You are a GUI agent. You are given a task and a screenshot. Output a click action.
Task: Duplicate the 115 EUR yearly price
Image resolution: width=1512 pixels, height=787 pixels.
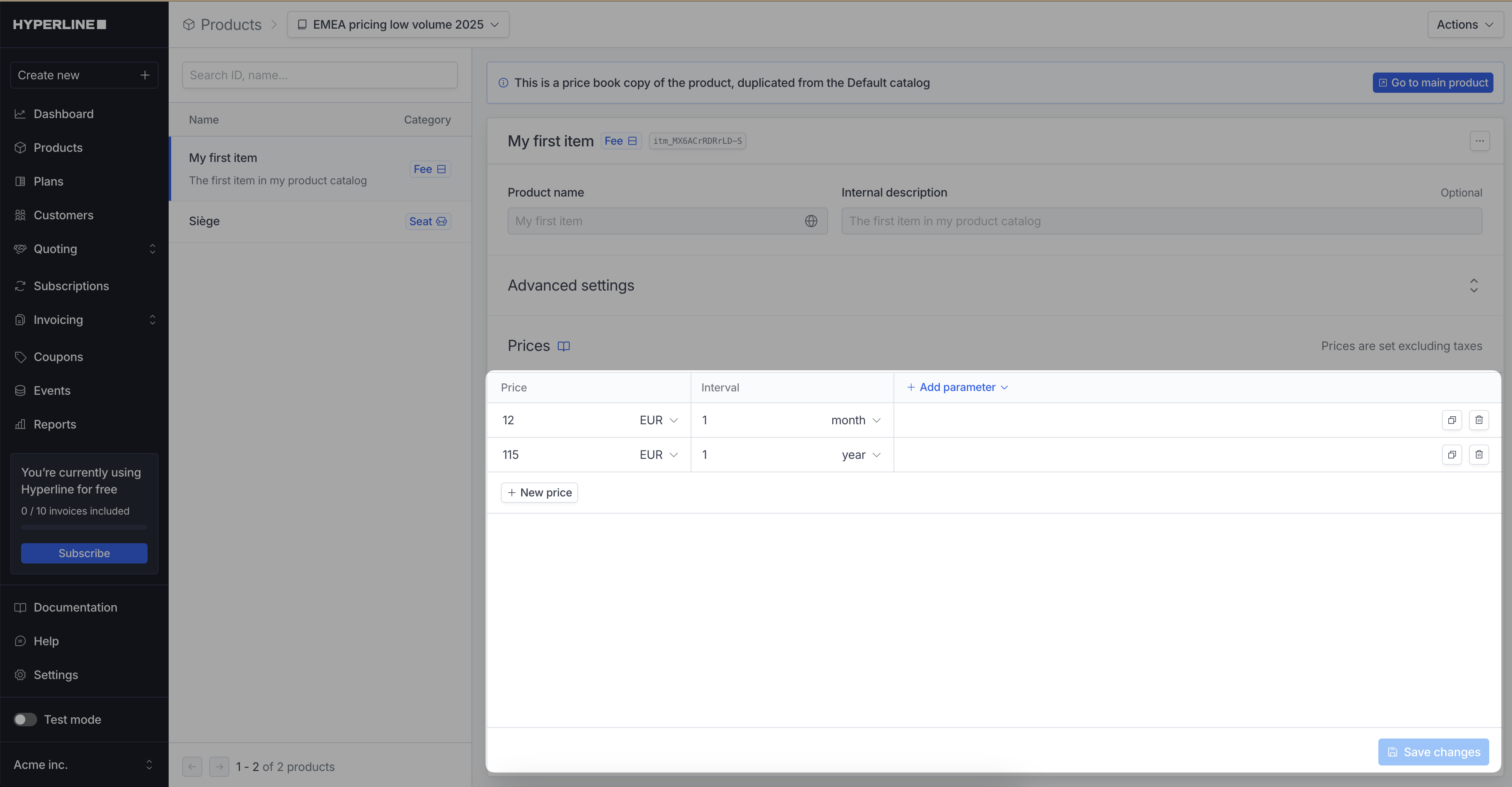pyautogui.click(x=1452, y=455)
